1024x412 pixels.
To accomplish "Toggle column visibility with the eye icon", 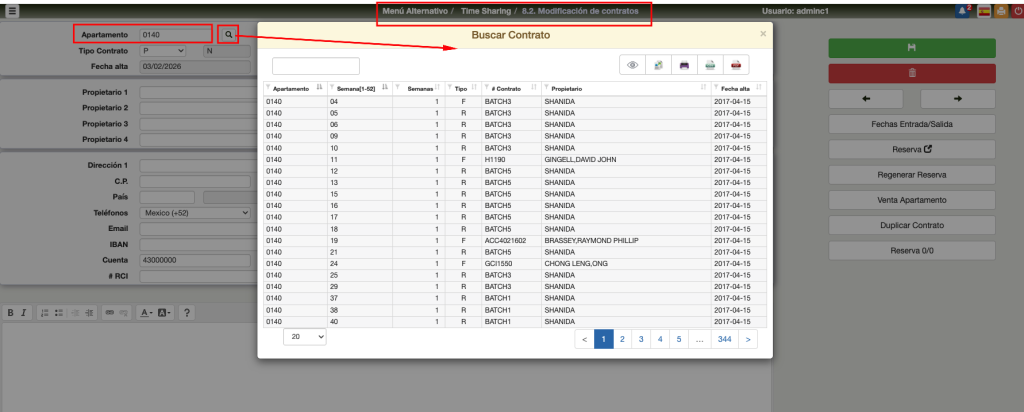I will [632, 65].
